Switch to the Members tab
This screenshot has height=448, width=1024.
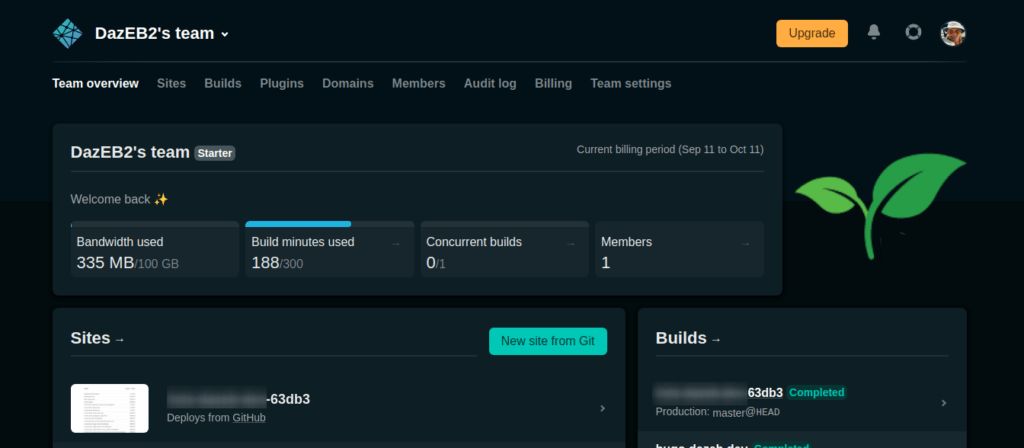pyautogui.click(x=419, y=84)
